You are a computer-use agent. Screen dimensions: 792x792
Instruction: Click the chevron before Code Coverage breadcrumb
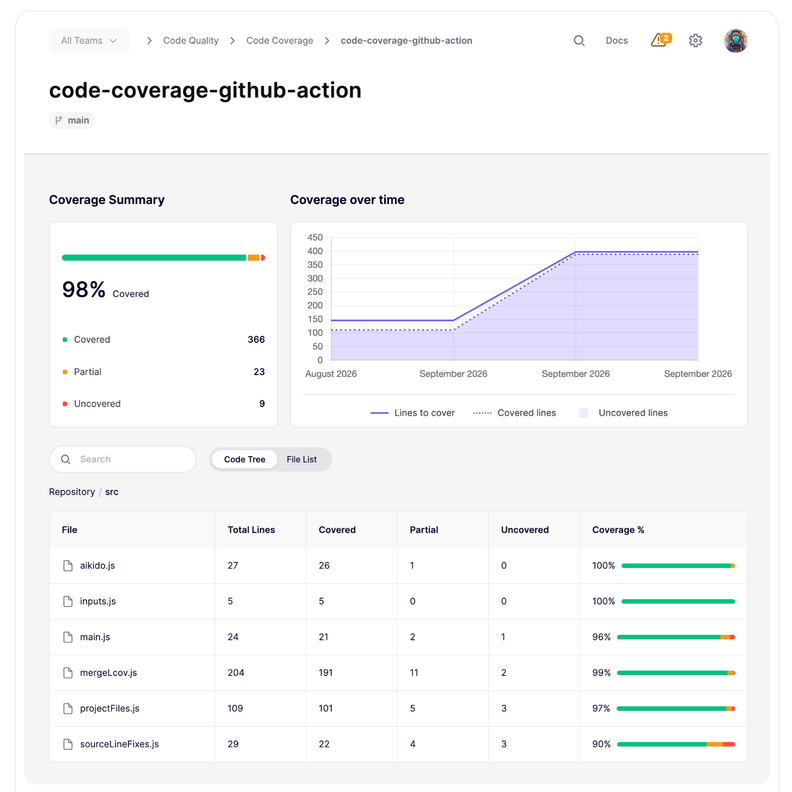(232, 40)
